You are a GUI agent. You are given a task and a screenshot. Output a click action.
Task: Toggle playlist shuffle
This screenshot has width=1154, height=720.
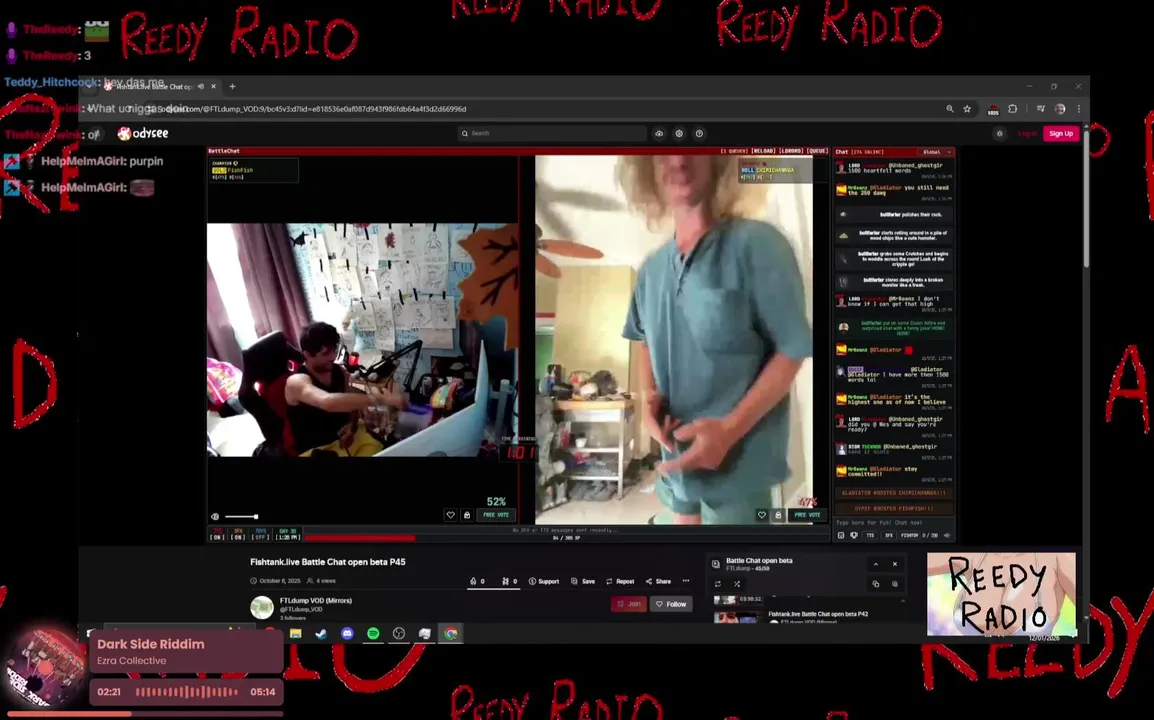(x=737, y=584)
